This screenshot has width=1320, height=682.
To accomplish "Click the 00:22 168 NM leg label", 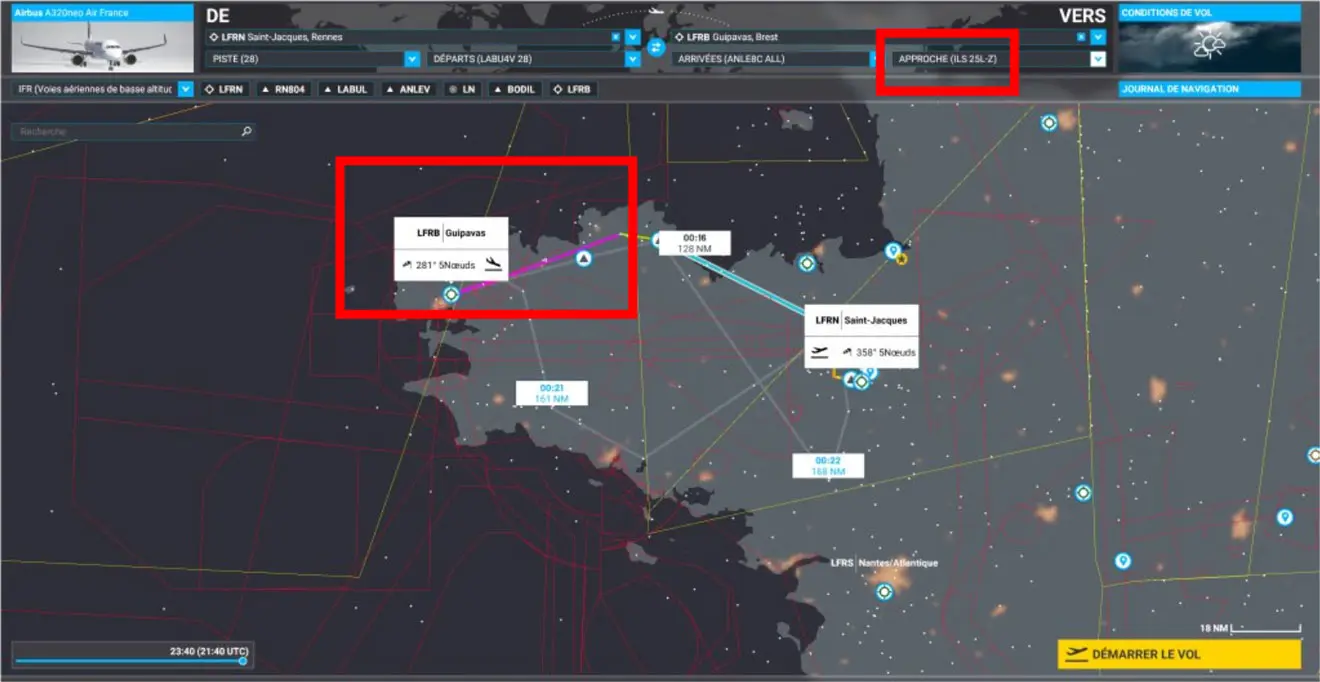I will coord(828,466).
